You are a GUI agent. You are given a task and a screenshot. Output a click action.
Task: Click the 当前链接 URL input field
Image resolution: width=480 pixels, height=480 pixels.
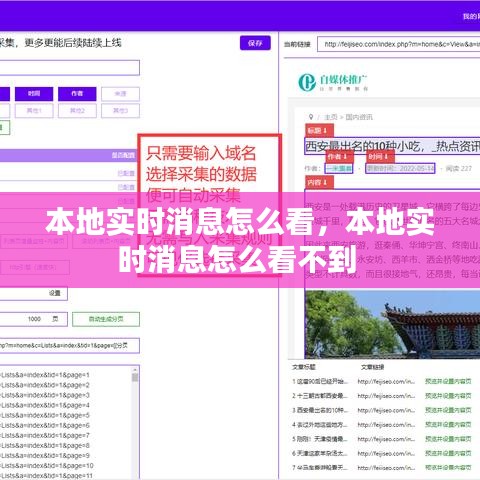398,44
